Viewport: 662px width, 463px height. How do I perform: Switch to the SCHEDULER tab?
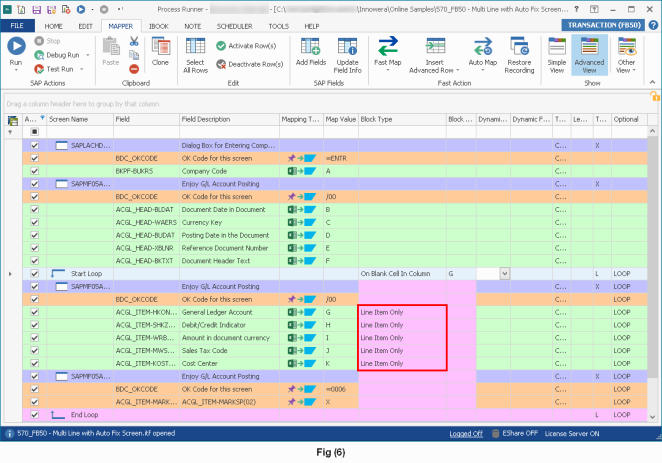pyautogui.click(x=234, y=26)
